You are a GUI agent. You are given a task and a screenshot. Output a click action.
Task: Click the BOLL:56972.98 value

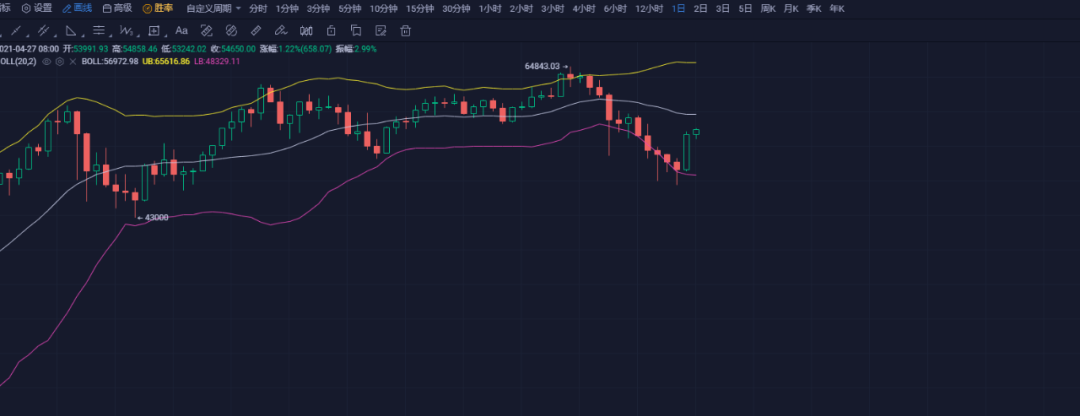[110, 61]
